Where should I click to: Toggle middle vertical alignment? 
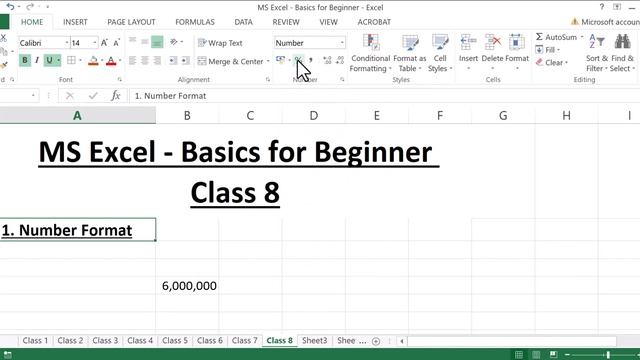click(145, 42)
